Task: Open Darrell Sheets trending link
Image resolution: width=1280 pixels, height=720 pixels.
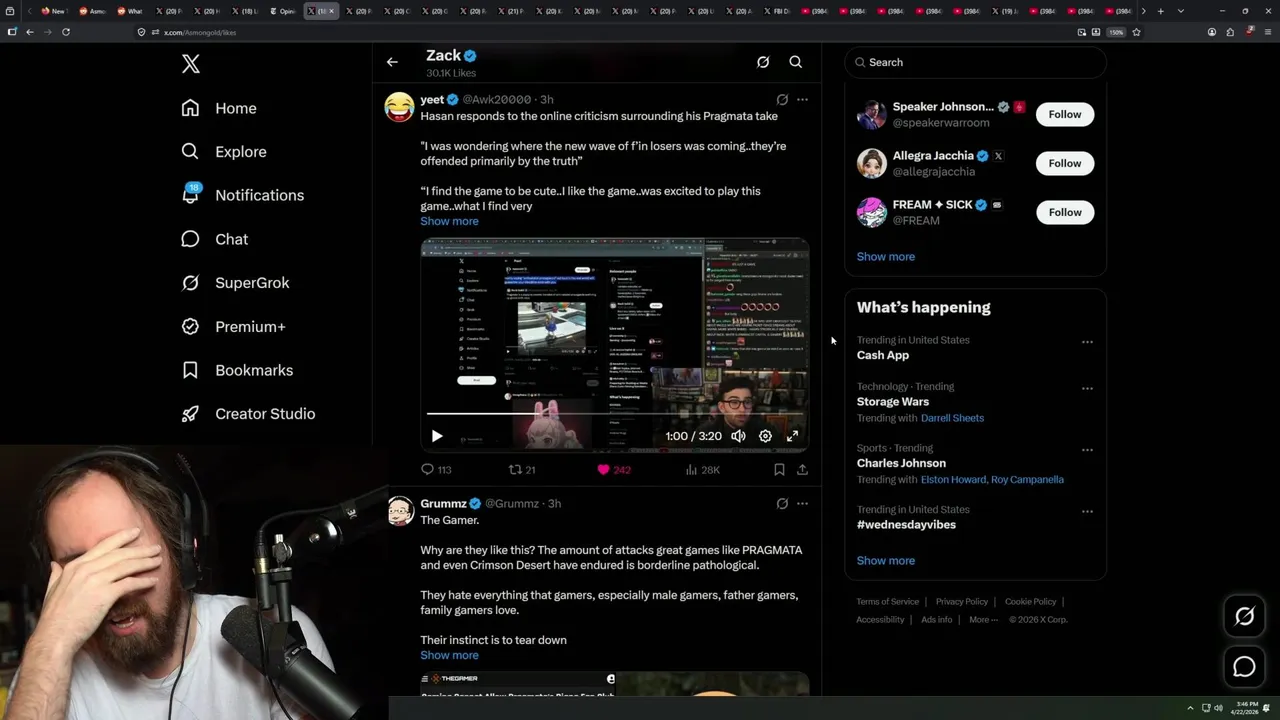Action: pos(952,418)
